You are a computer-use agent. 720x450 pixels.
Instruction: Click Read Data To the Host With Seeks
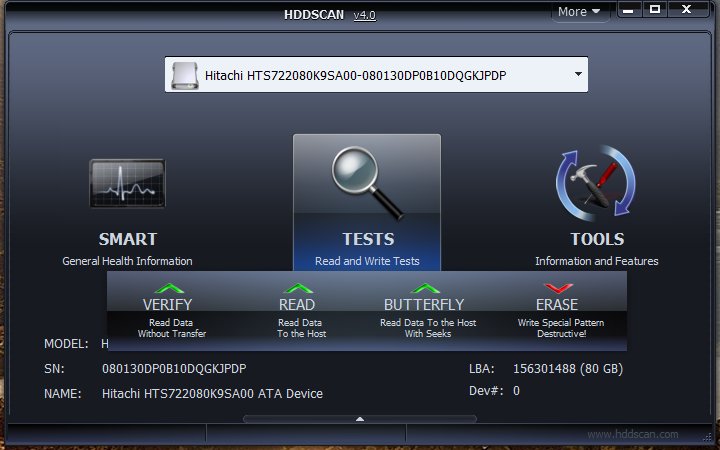[x=428, y=328]
